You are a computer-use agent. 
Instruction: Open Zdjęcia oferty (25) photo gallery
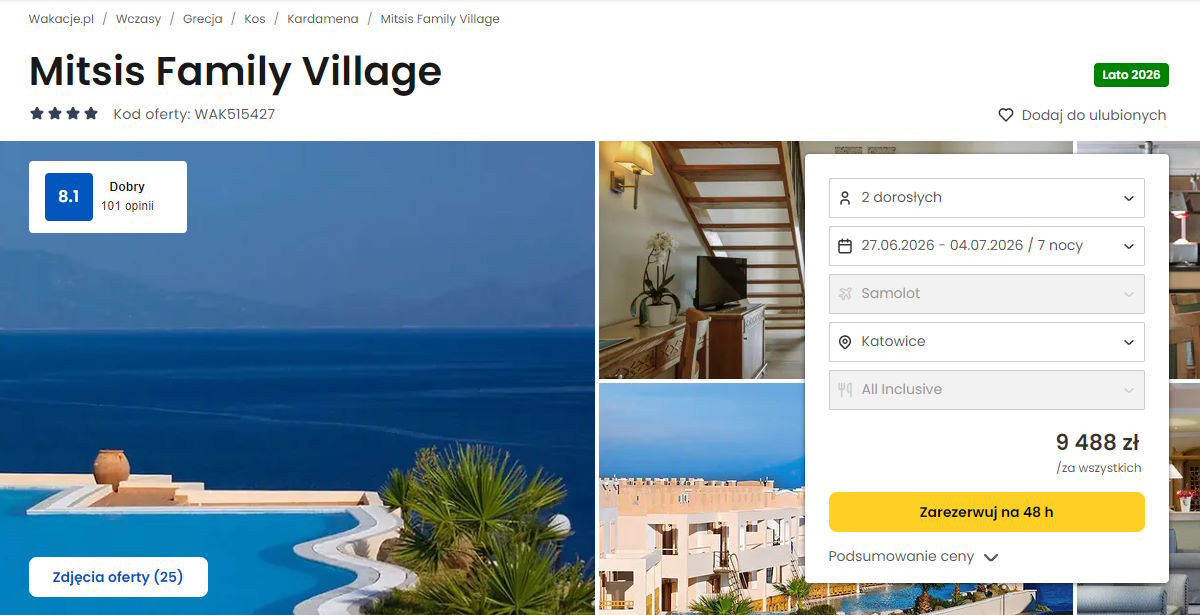[118, 577]
